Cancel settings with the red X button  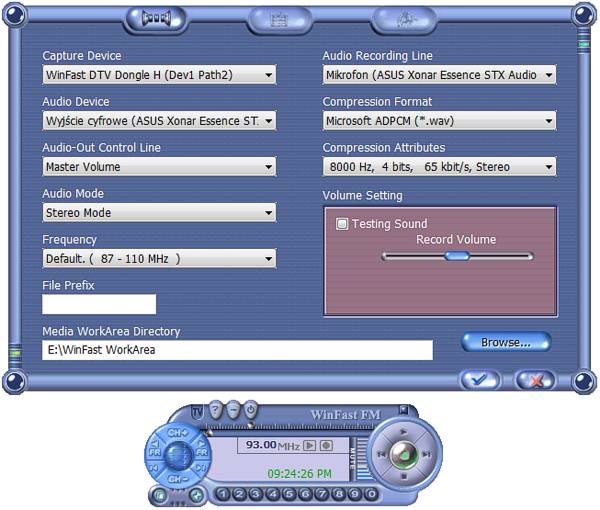click(535, 380)
